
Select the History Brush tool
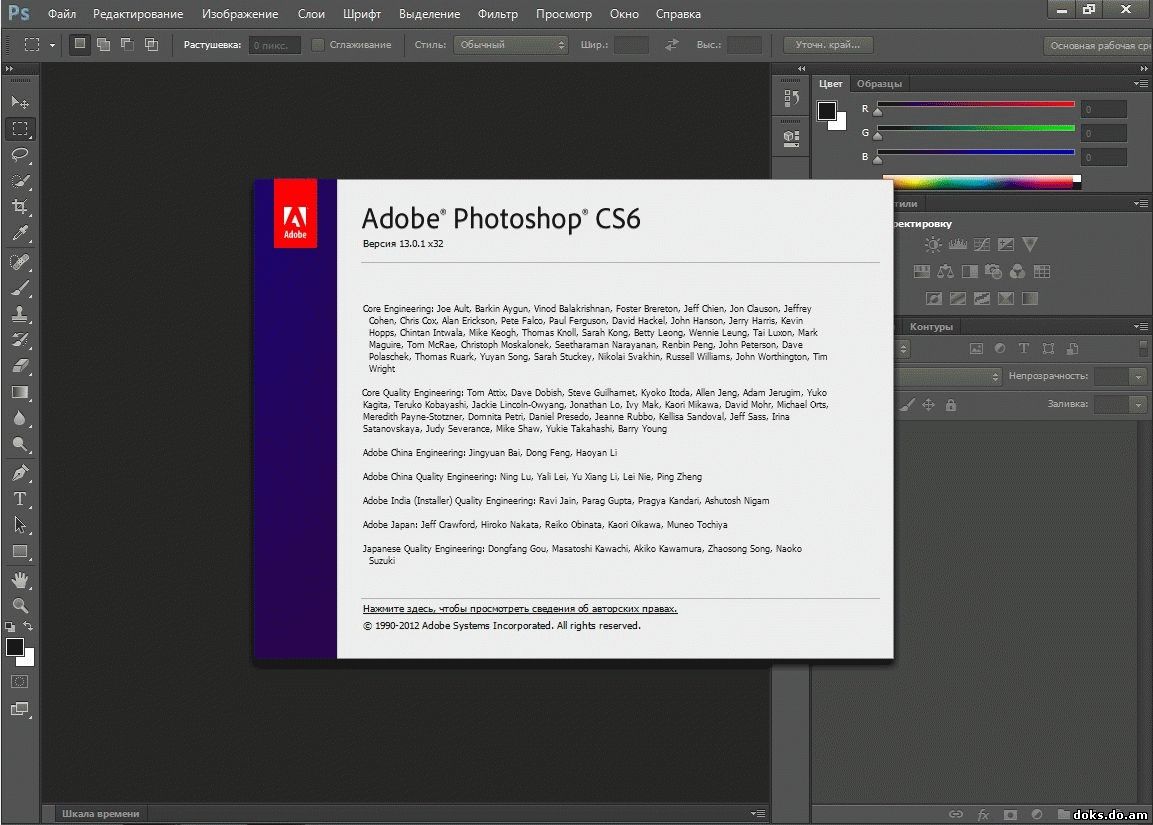pos(20,340)
